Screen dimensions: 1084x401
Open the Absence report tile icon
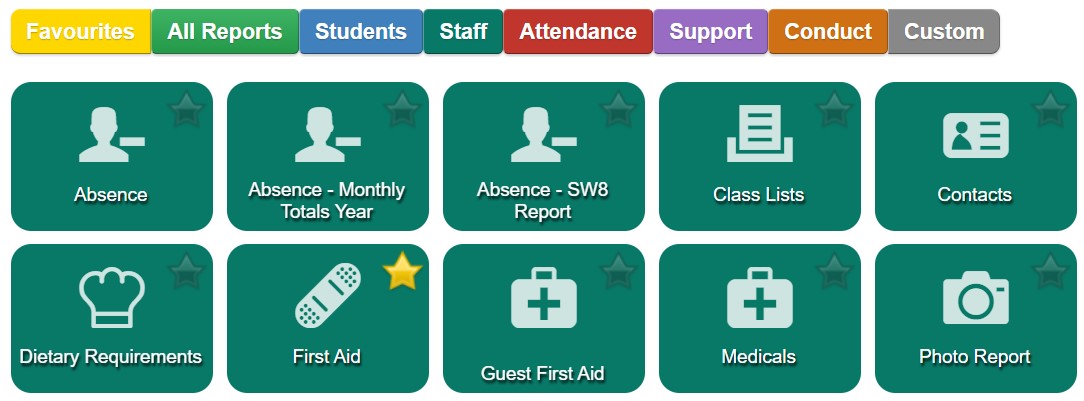click(111, 135)
